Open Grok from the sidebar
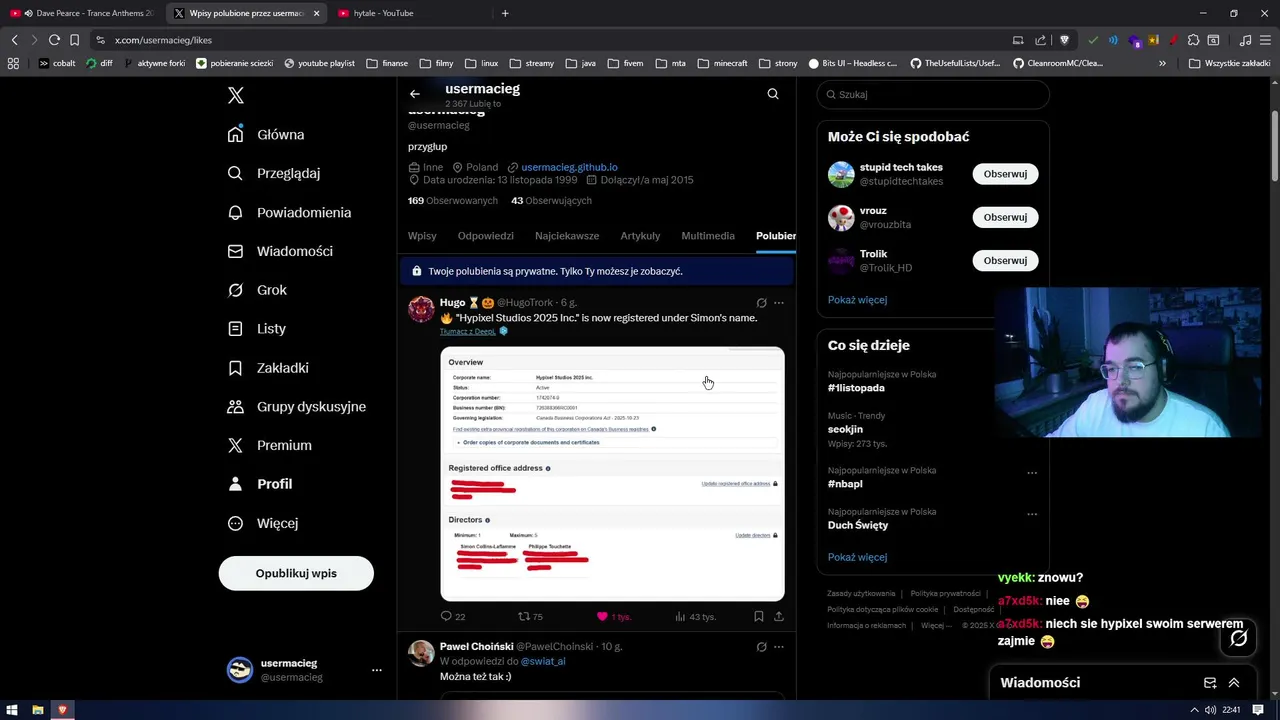Viewport: 1280px width, 720px height. click(257, 290)
